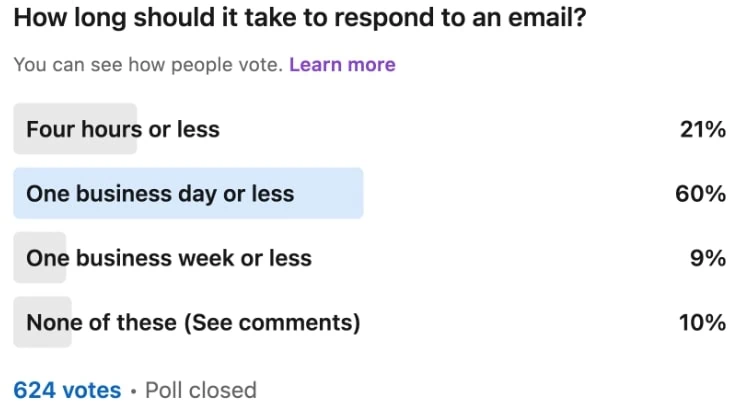
Task: Choose the "One business day or less" option label
Action: tap(160, 194)
